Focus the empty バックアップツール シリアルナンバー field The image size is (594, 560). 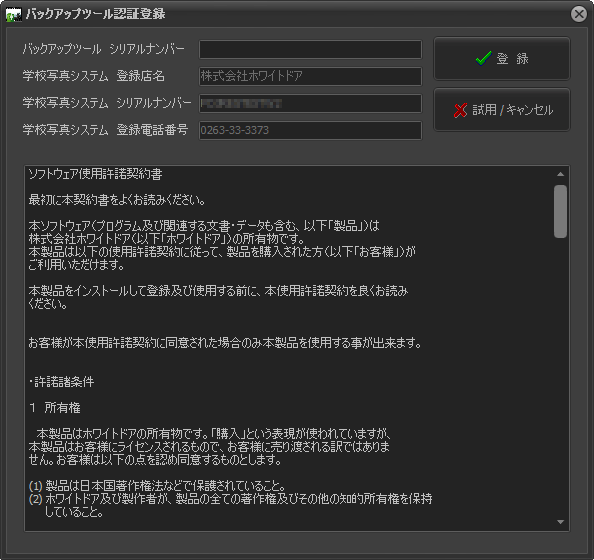tap(310, 50)
